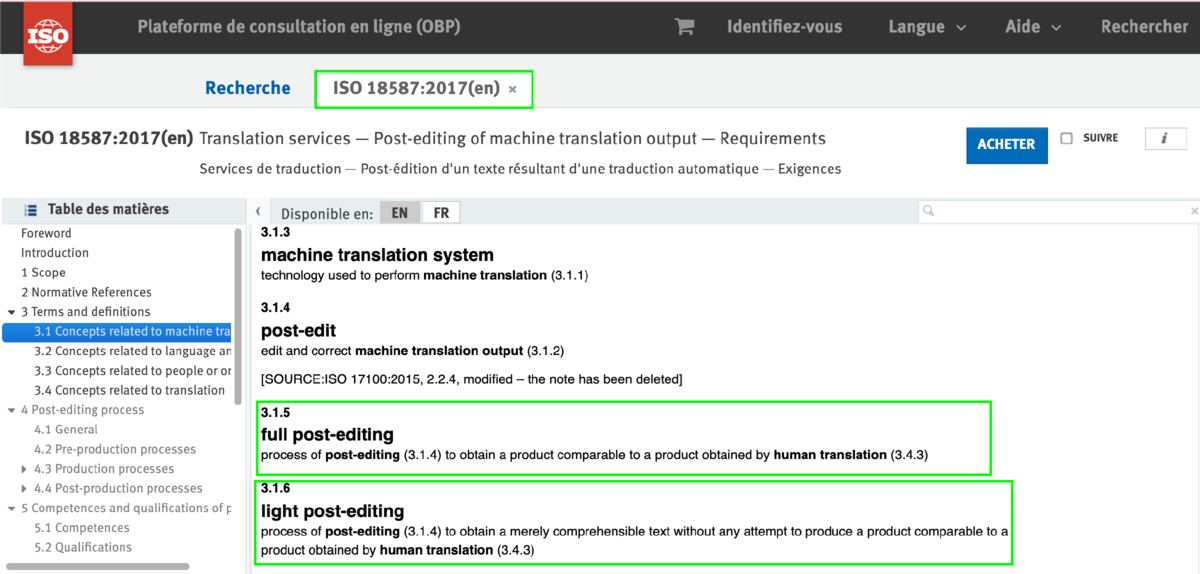
Task: Click the sidebar horizontal scrollbar
Action: pos(96,566)
